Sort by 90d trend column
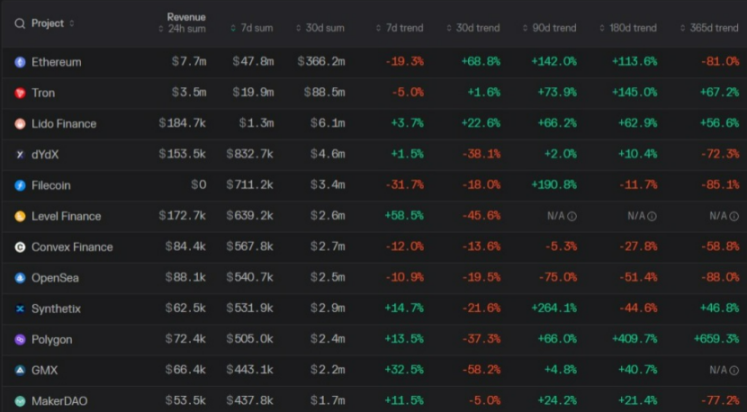The width and height of the screenshot is (747, 412). pos(549,28)
